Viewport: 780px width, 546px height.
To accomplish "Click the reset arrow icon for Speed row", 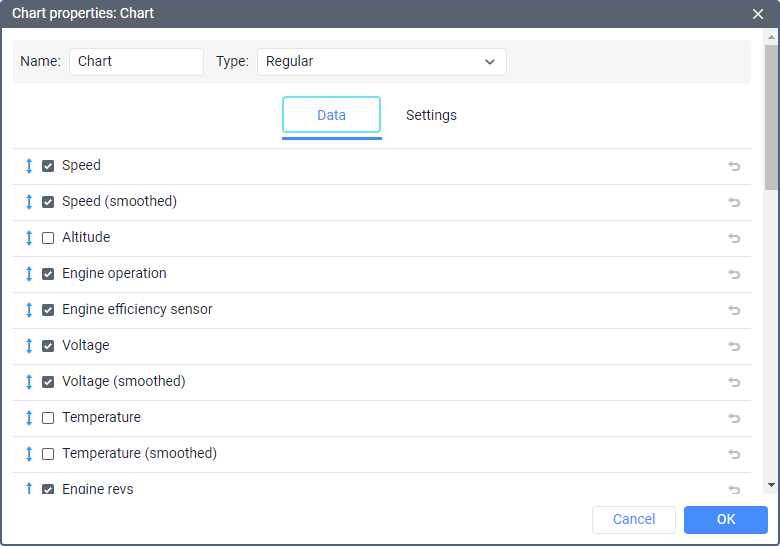I will click(x=734, y=166).
